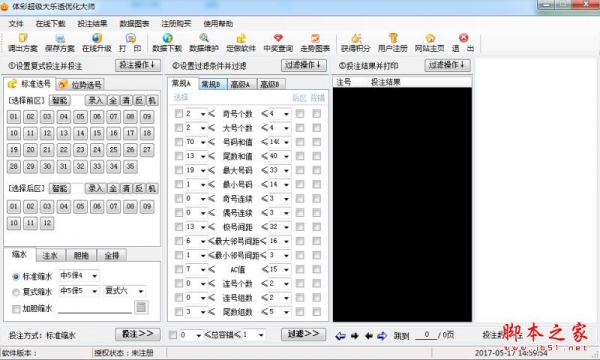Viewport: 600px width, 360px height.
Task: Open 定做软件 from the toolbar
Action: point(241,43)
